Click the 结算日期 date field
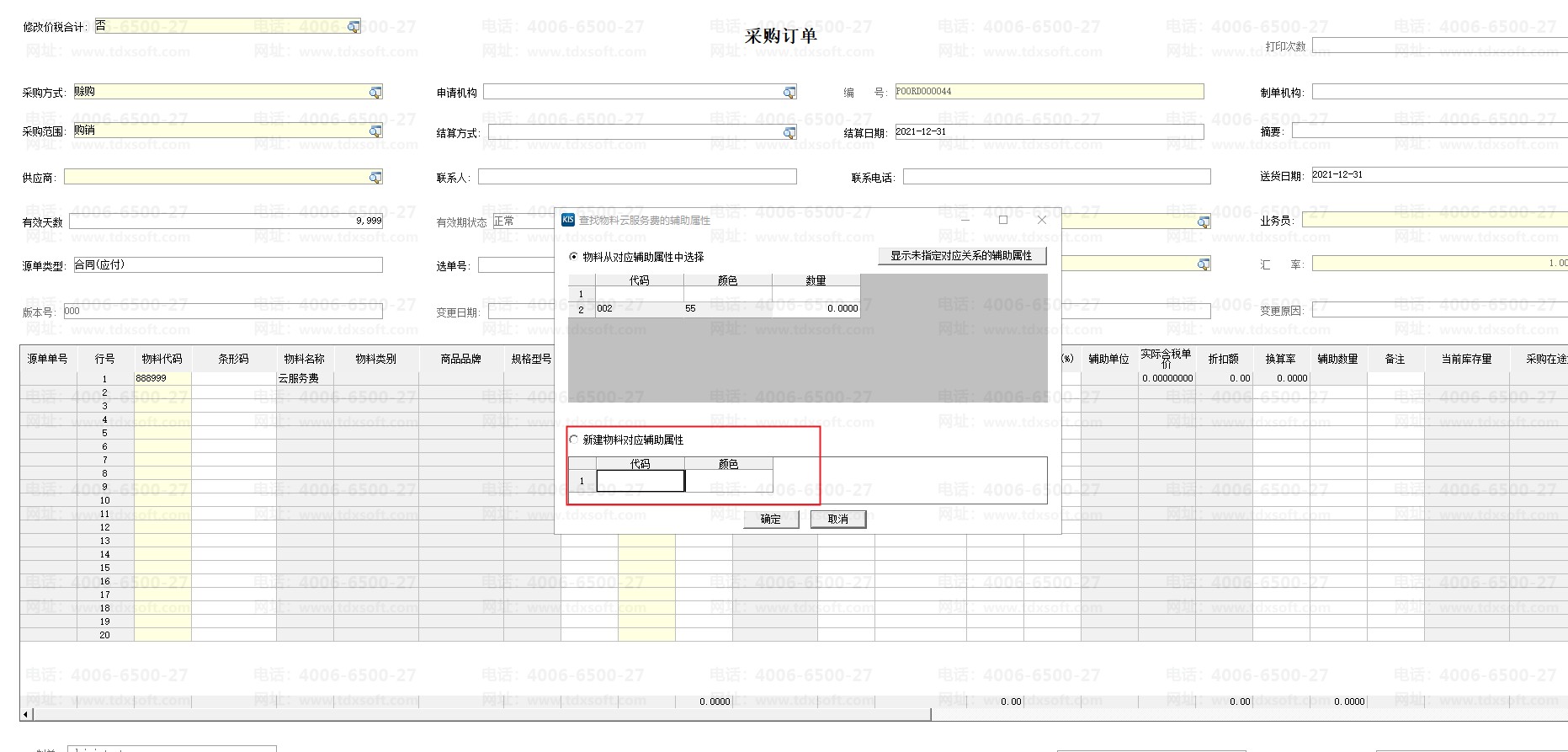The width and height of the screenshot is (1568, 752). [1049, 132]
